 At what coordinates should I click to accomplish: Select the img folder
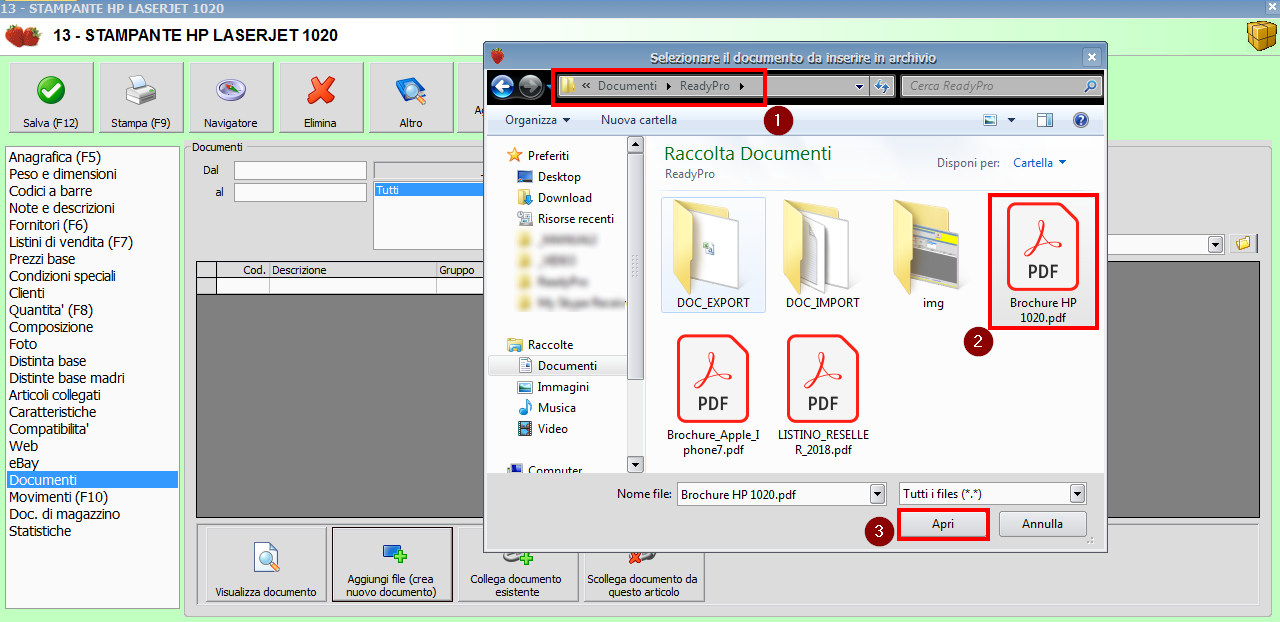[x=933, y=255]
